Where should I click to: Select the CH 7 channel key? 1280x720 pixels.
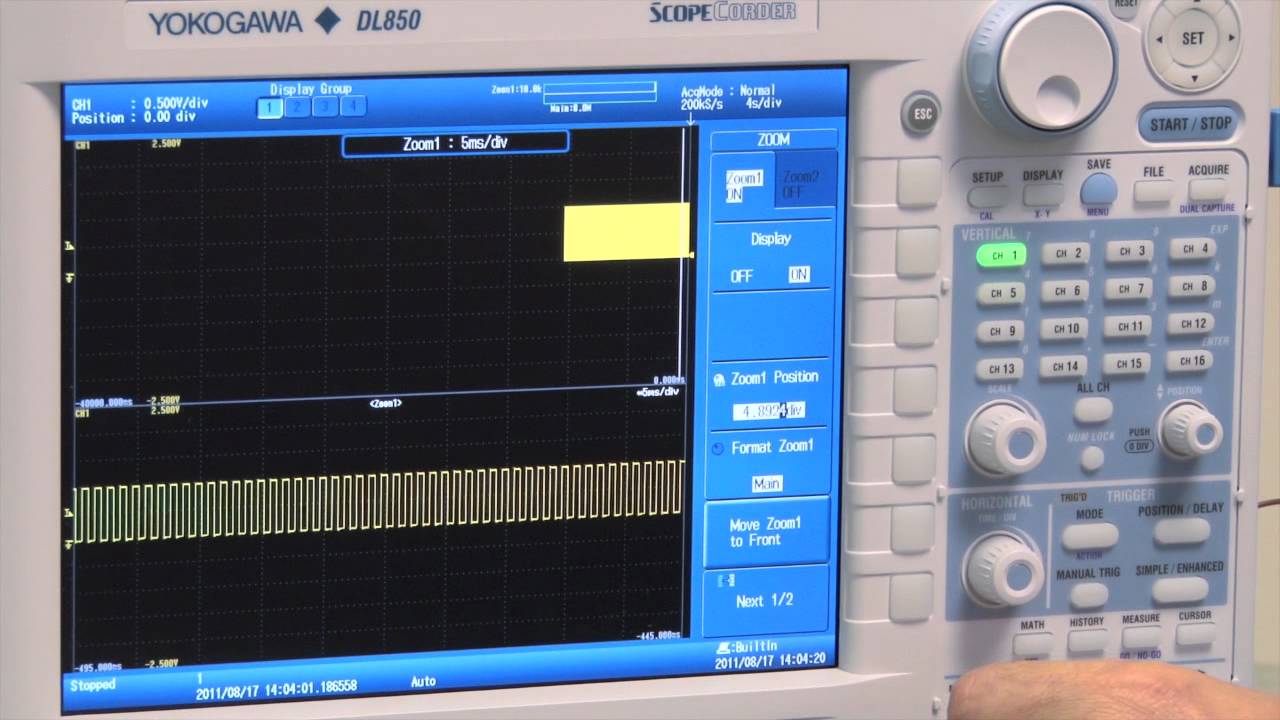click(x=1130, y=289)
